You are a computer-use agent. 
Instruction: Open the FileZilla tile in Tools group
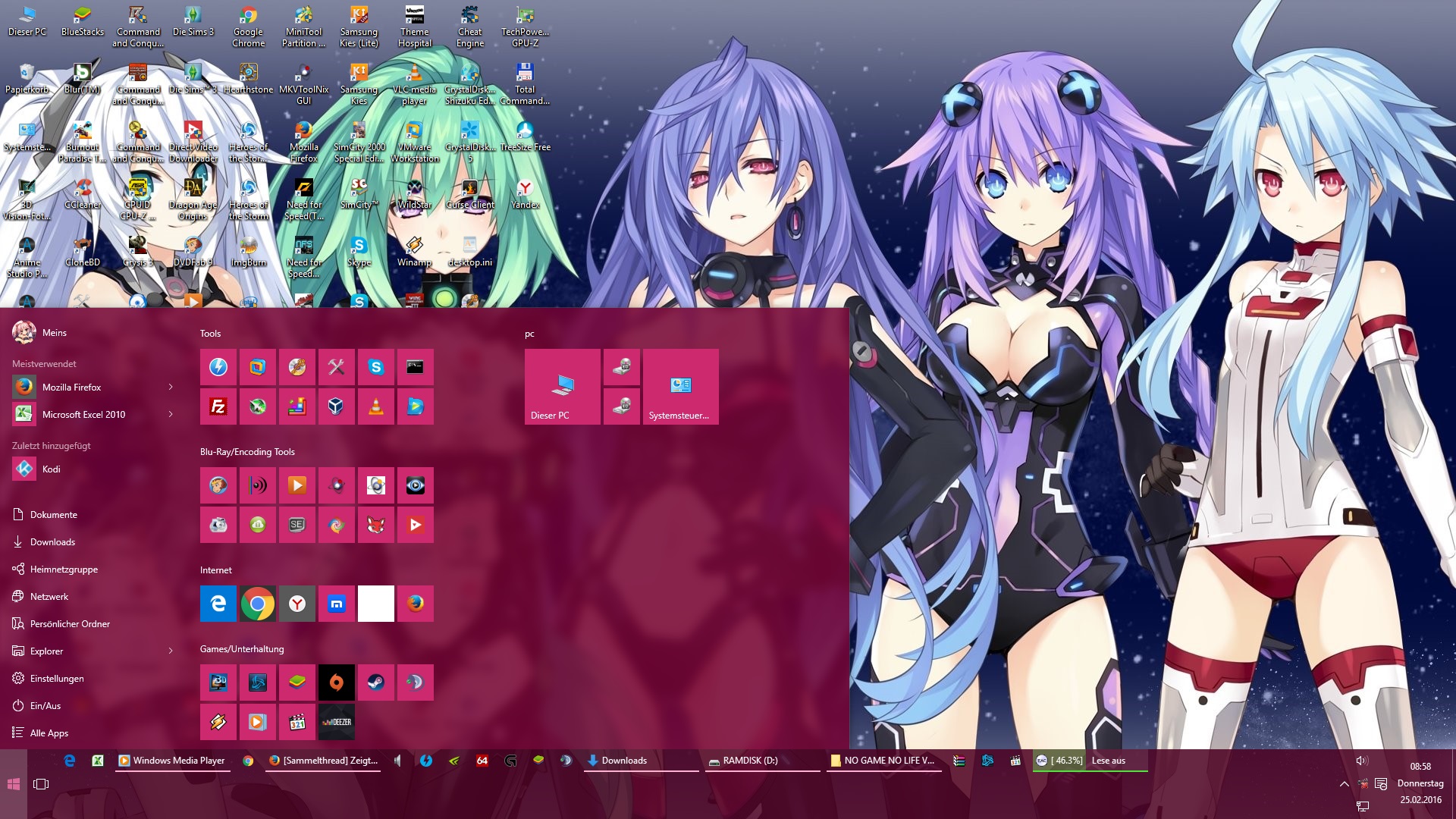[218, 406]
